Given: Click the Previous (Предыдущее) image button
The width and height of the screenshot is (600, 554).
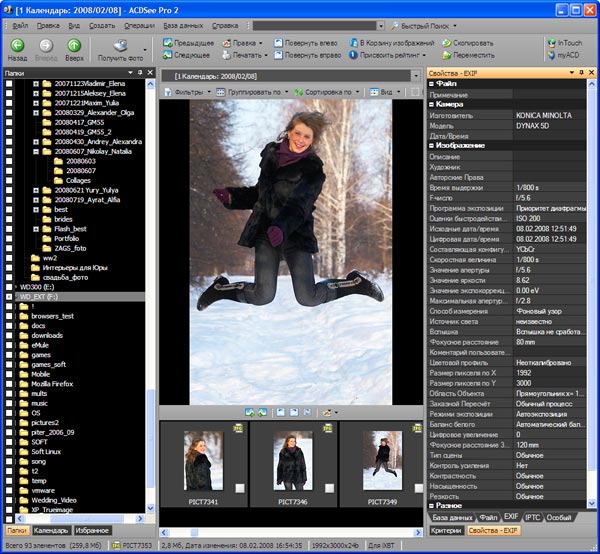Looking at the screenshot, I should pyautogui.click(x=187, y=43).
